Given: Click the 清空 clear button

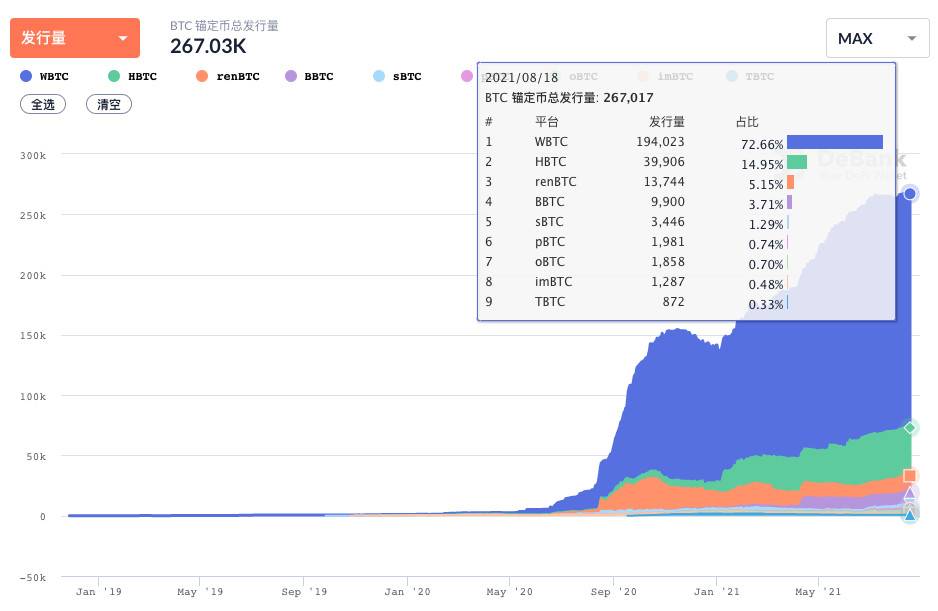Looking at the screenshot, I should tap(108, 104).
